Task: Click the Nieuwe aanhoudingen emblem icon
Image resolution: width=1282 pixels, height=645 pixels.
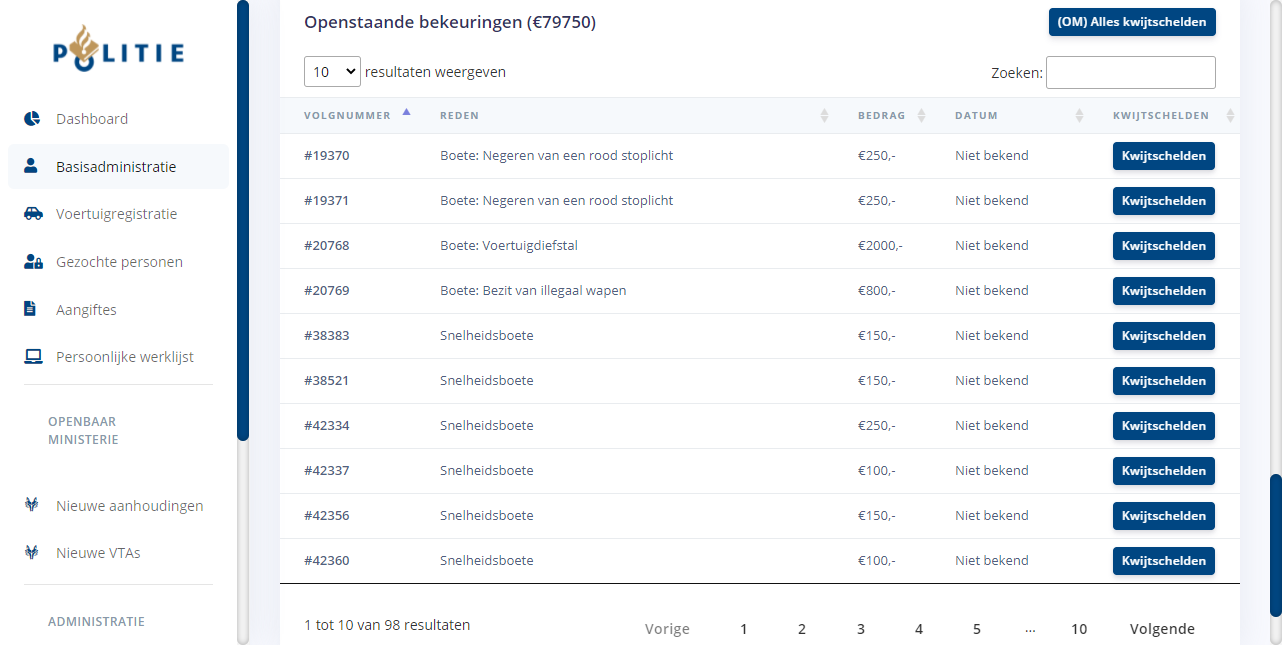Action: (32, 505)
